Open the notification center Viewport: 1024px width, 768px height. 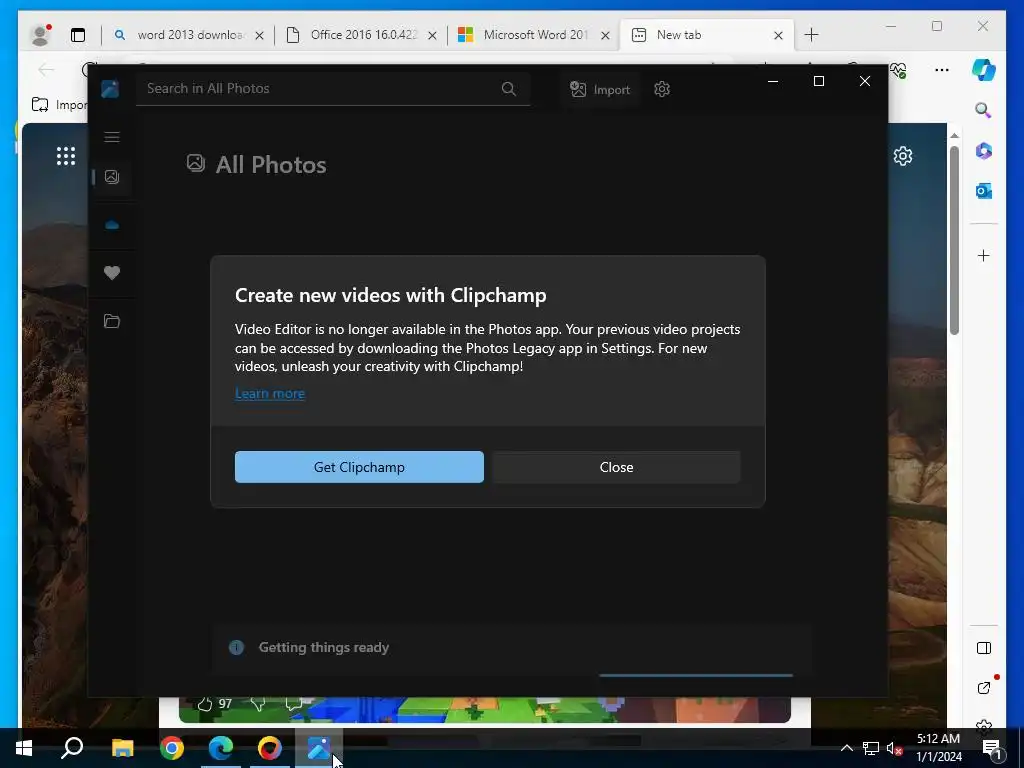tap(991, 748)
